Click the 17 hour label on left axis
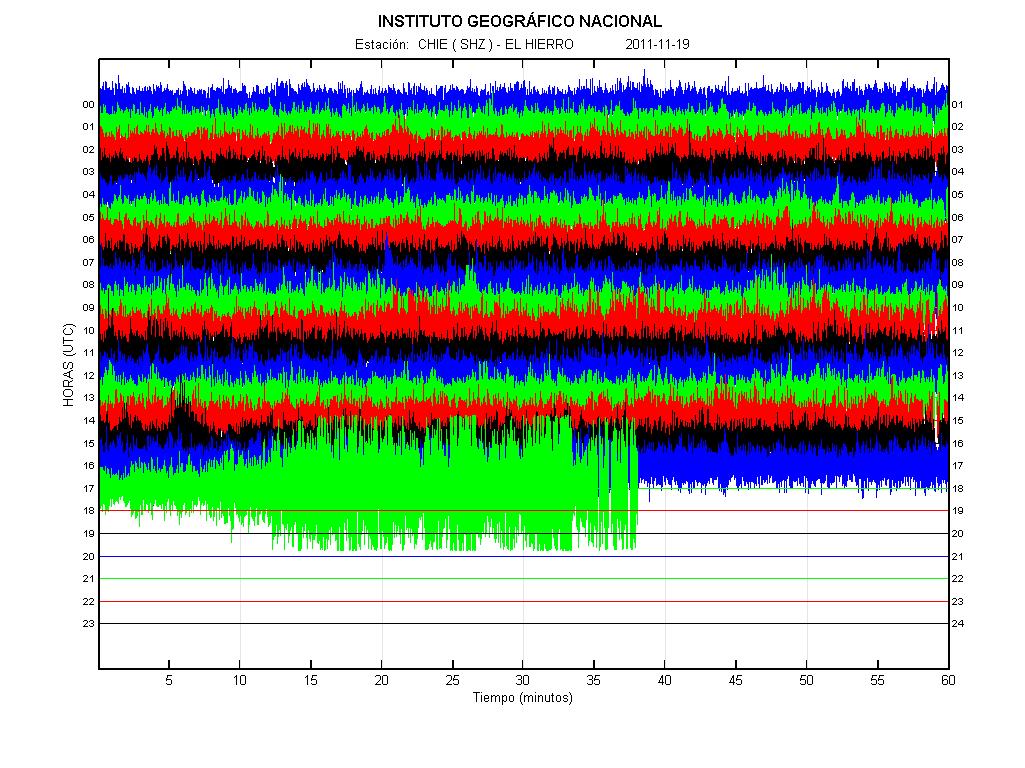Image resolution: width=1025 pixels, height=768 pixels. [x=88, y=488]
